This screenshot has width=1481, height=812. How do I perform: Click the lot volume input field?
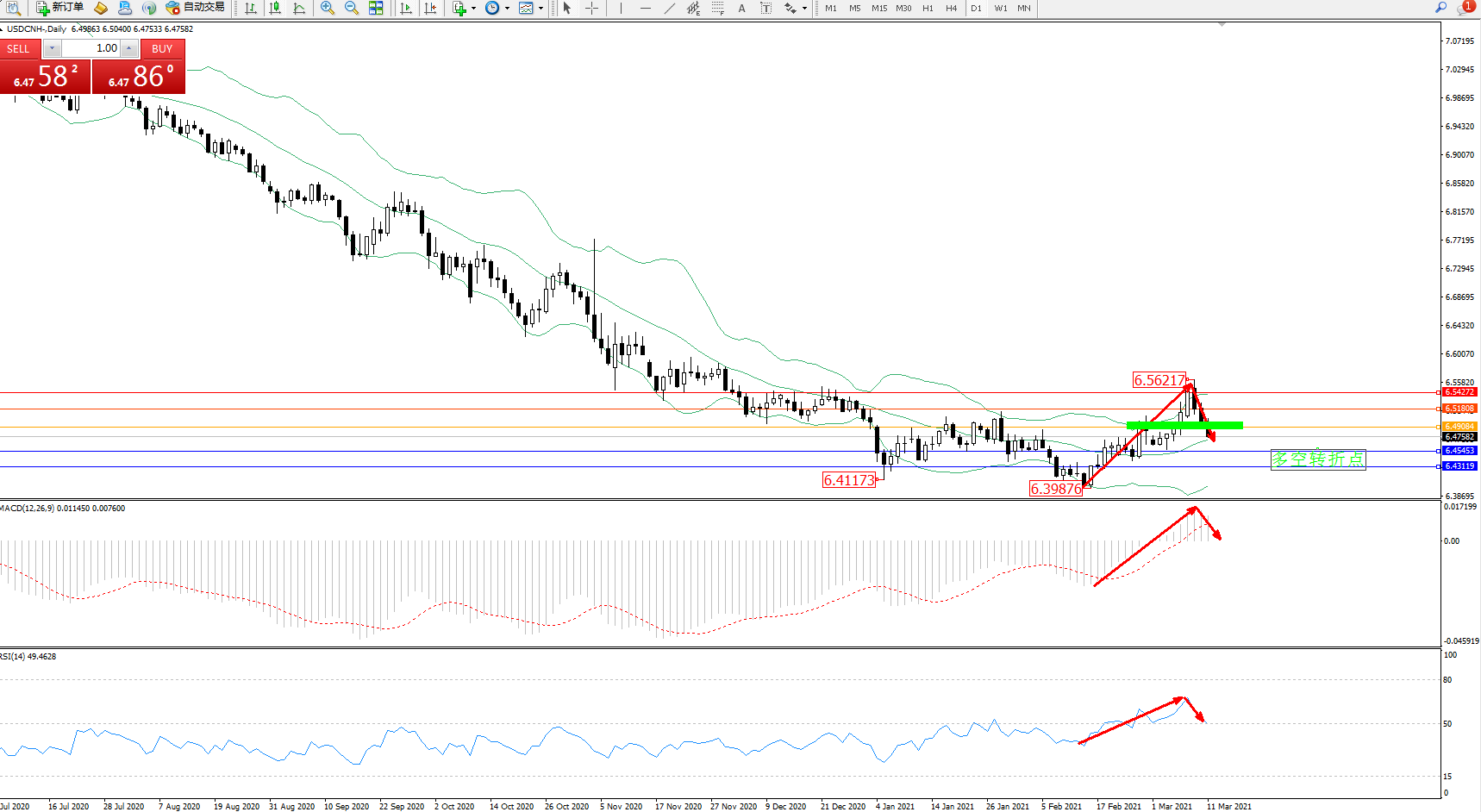click(x=91, y=49)
